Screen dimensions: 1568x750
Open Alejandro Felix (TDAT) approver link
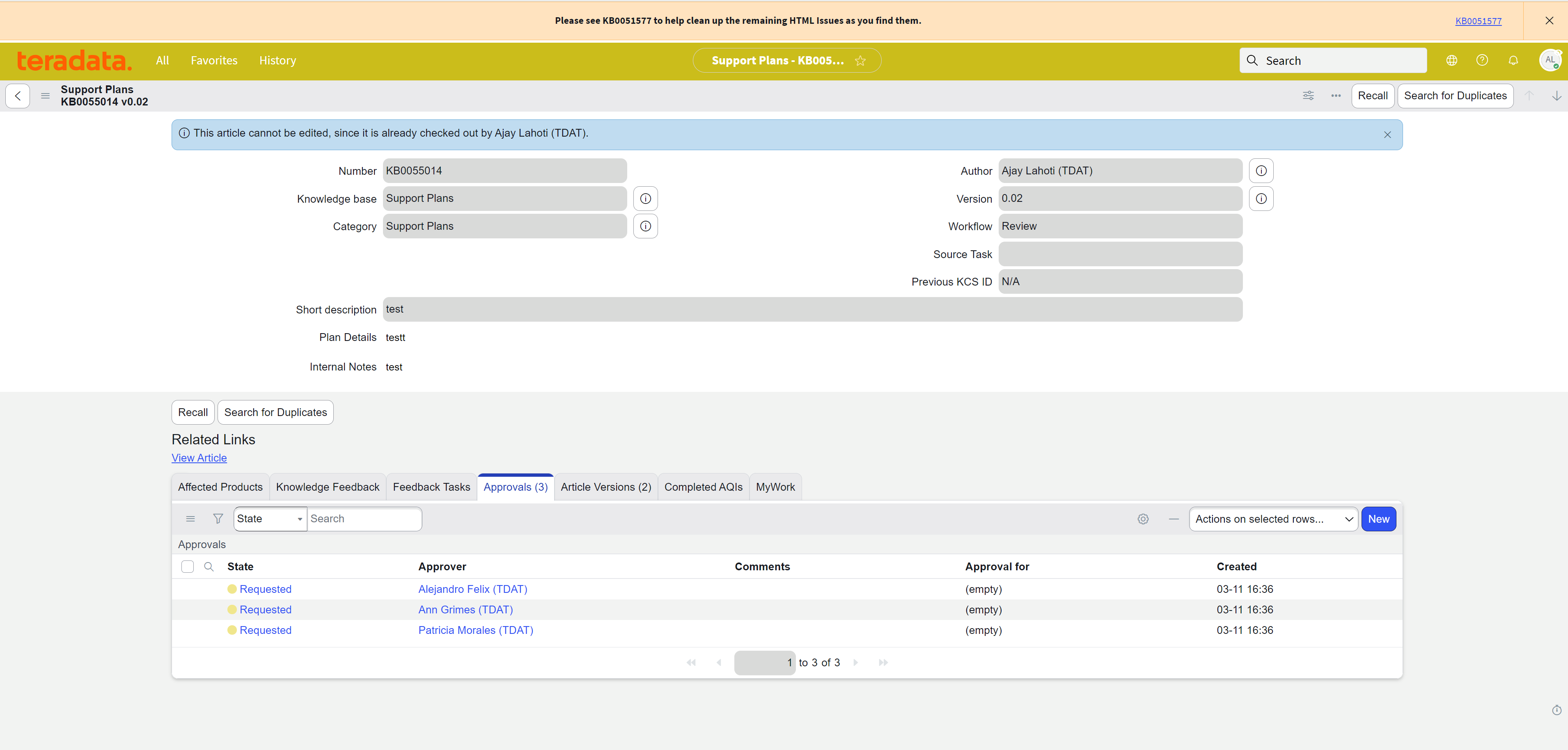pyautogui.click(x=472, y=589)
